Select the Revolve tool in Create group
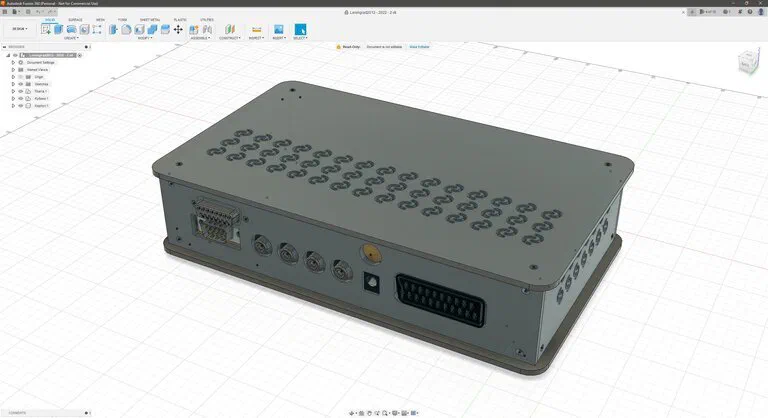This screenshot has height=418, width=768. tap(72, 29)
